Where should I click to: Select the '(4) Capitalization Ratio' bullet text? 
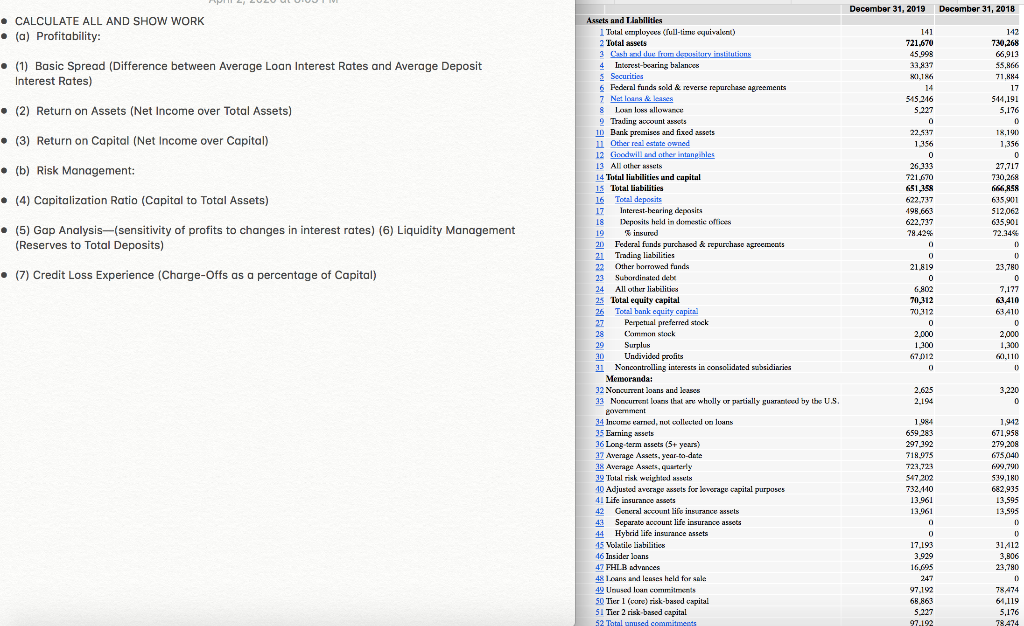pos(142,200)
